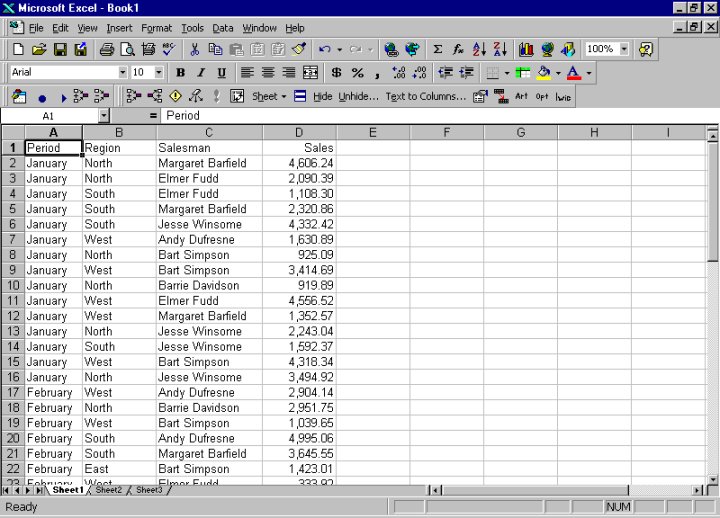Open the font size dropdown
Viewport: 720px width, 518px height.
158,72
